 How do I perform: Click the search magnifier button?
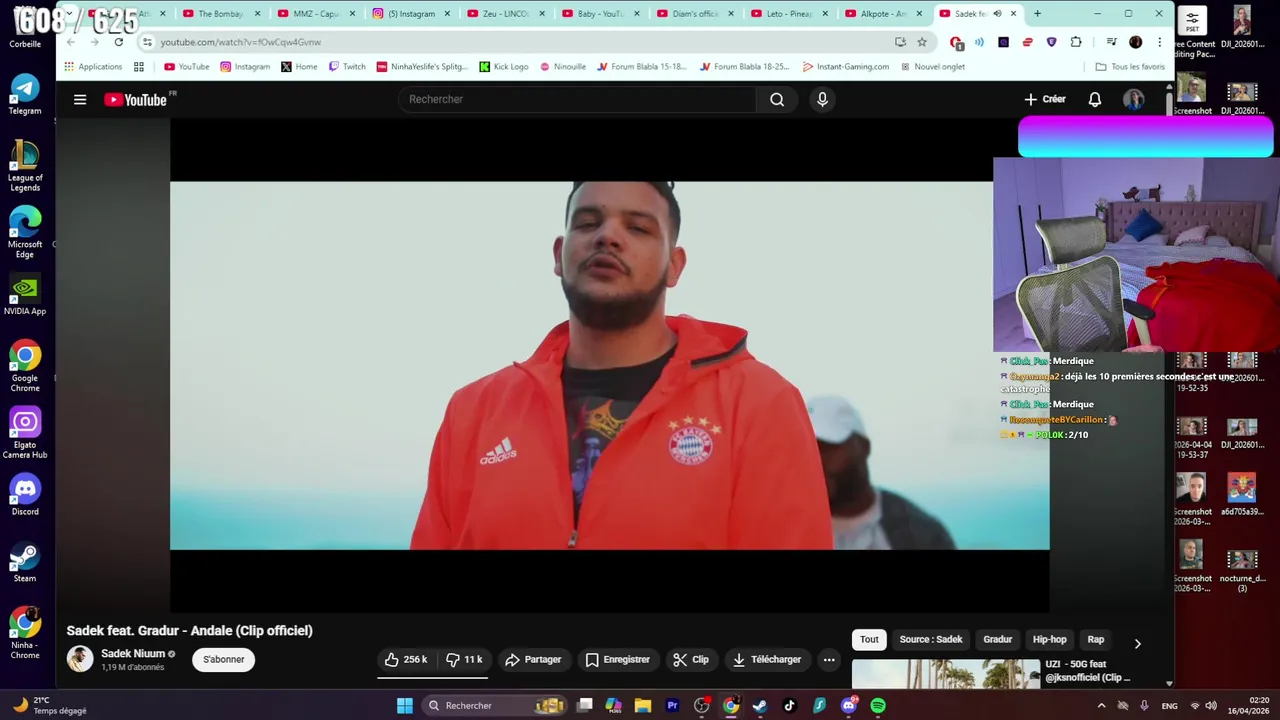tap(777, 99)
